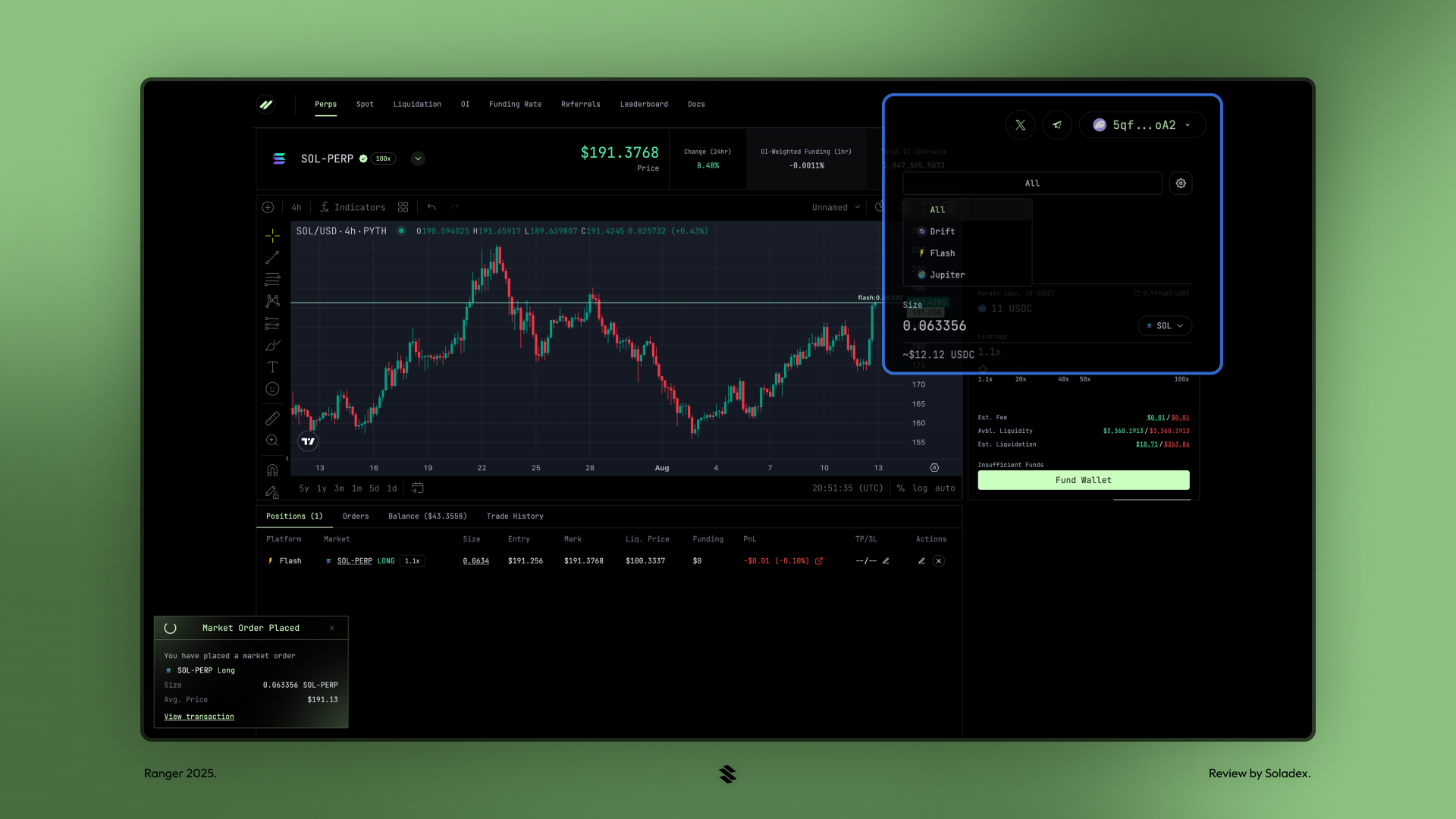Switch to the Orders tab
1456x819 pixels.
[356, 516]
